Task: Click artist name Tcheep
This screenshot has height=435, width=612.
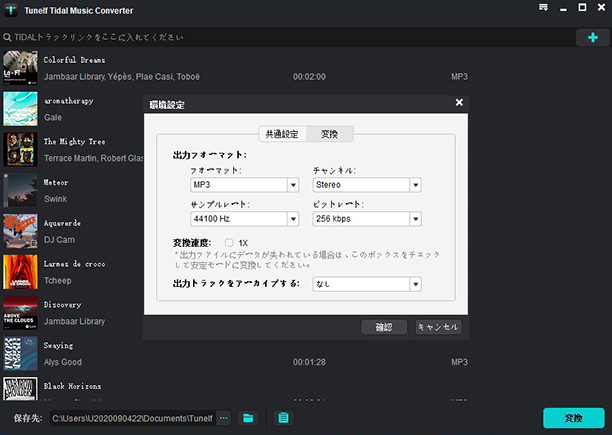Action: [57, 281]
